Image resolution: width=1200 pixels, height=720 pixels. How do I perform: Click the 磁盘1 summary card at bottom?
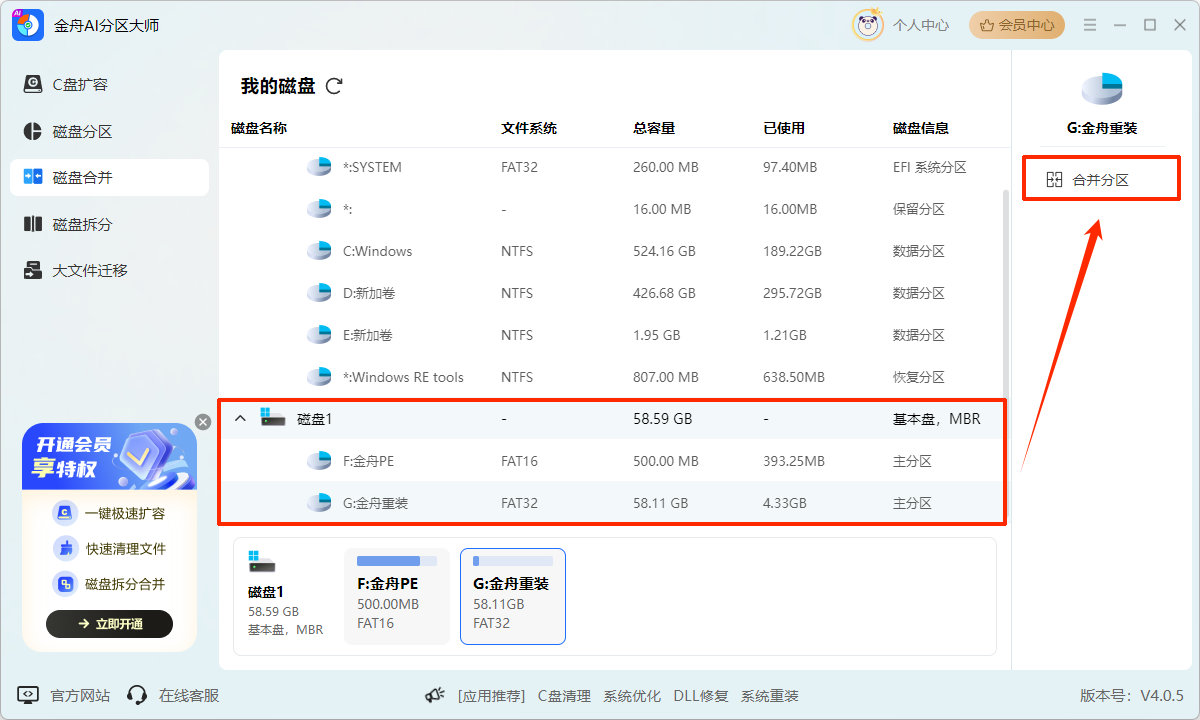tap(286, 596)
